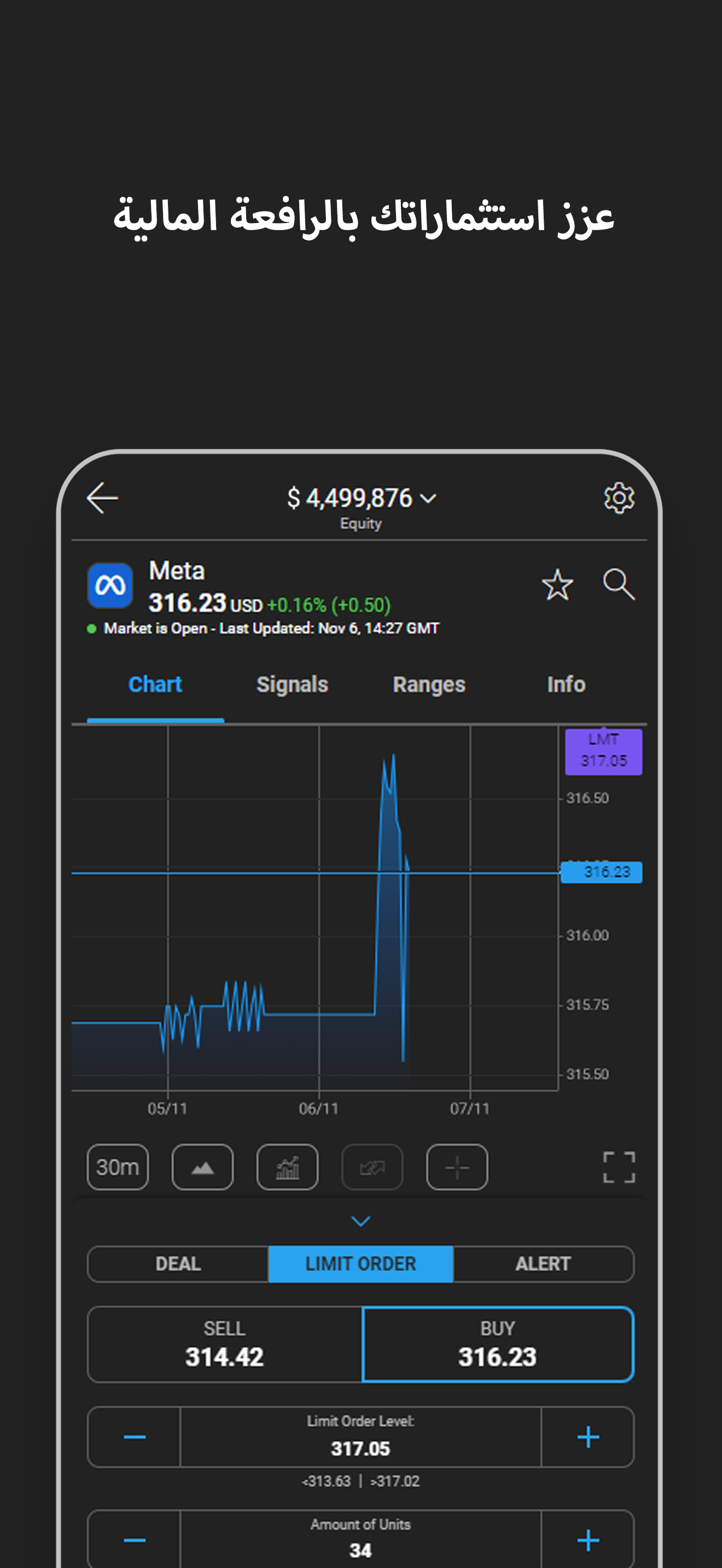
Task: Select the DEAL order mode
Action: pos(178,1263)
